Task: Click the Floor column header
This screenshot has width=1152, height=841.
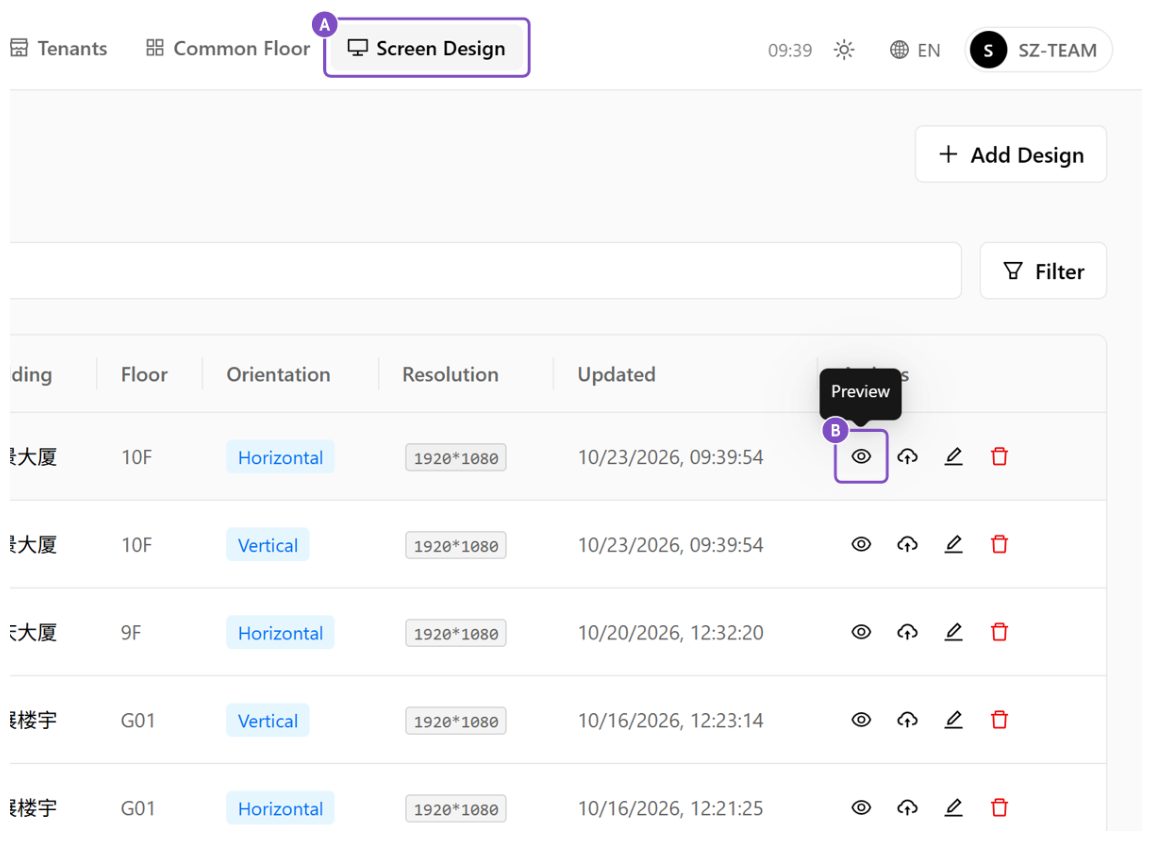Action: tap(144, 375)
